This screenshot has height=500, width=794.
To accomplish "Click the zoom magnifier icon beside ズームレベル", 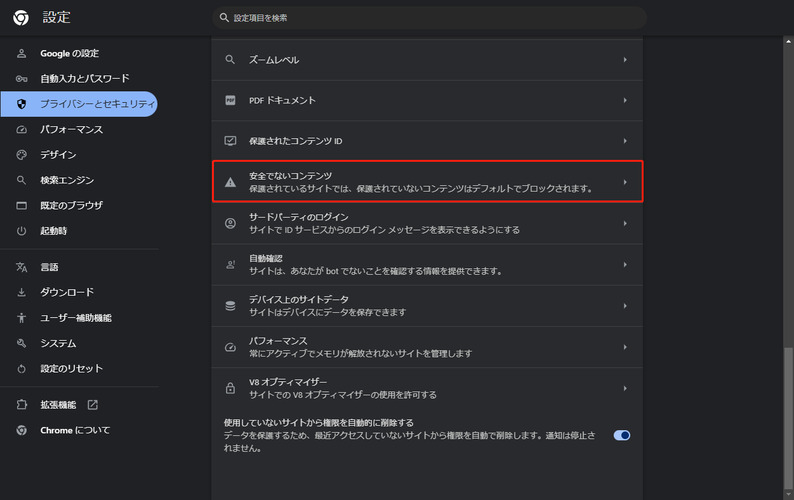I will click(230, 60).
